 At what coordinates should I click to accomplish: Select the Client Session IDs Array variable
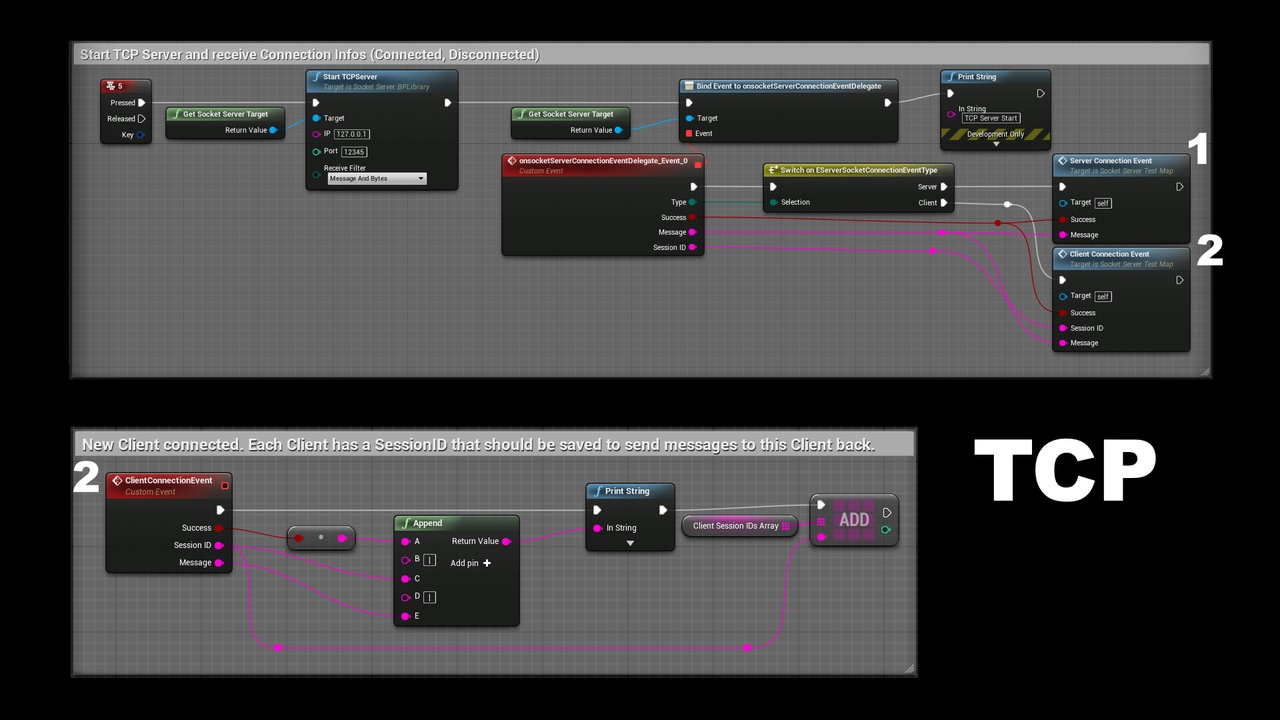(x=735, y=526)
